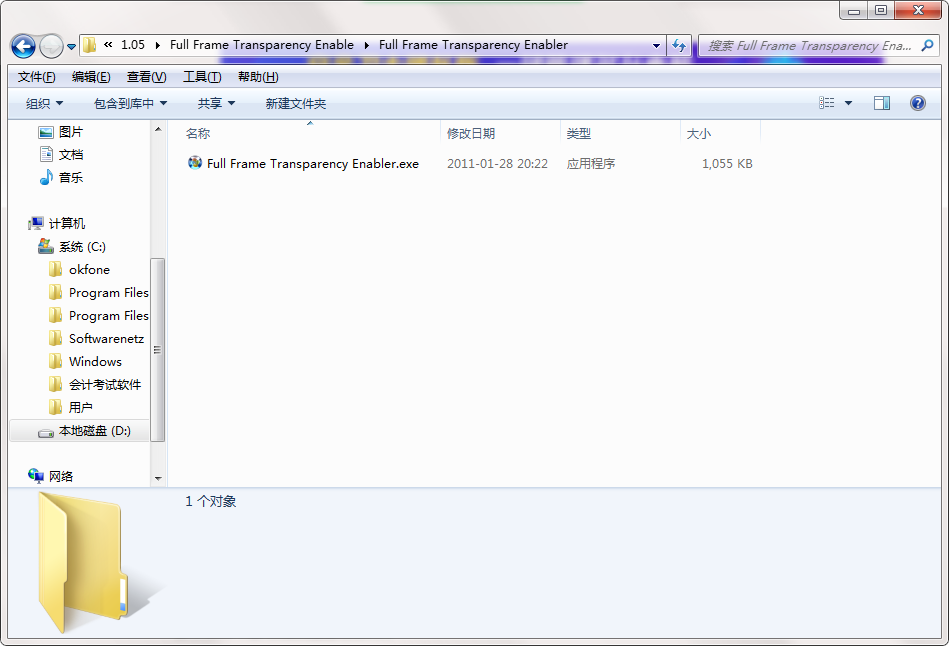Image resolution: width=949 pixels, height=646 pixels.
Task: Select 系统 (C:) drive
Action: (82, 247)
